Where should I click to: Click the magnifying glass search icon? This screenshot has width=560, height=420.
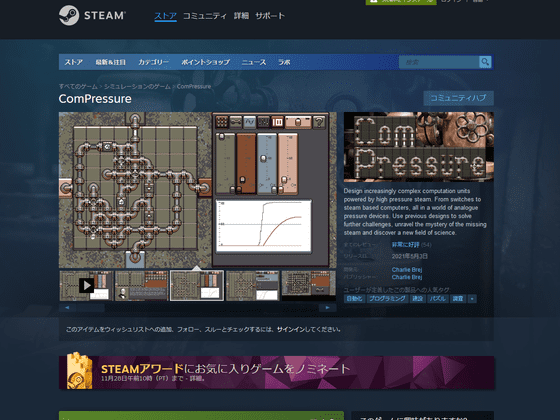(485, 62)
